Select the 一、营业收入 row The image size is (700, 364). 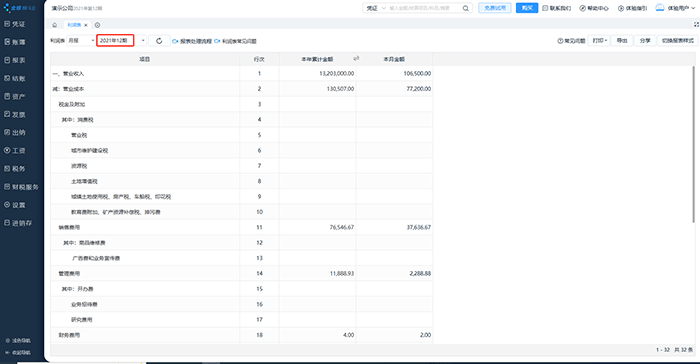tap(242, 73)
